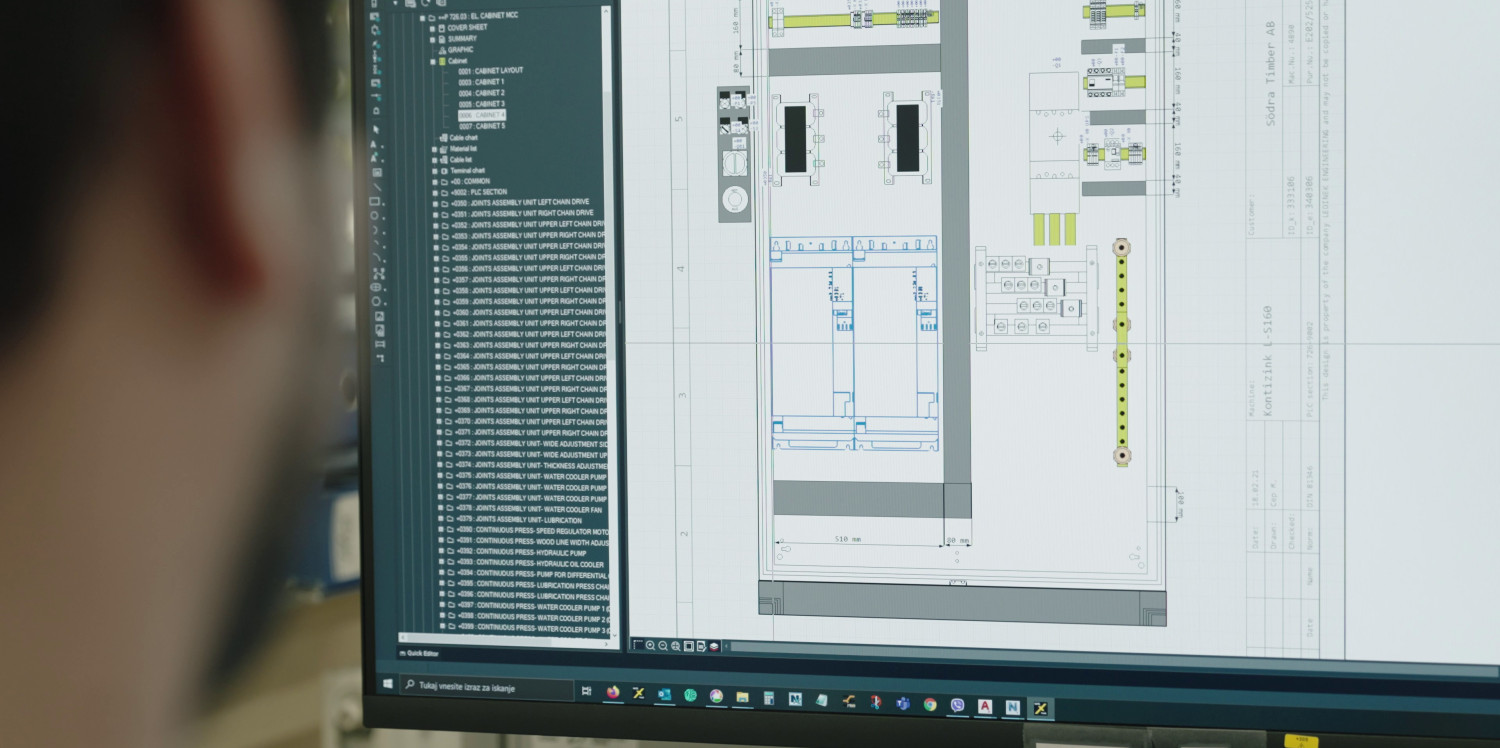The width and height of the screenshot is (1500, 748).
Task: Expand +0350 JOINTS ASSEMBLY UNIT LEFT CHAIN DRIVE
Action: point(437,203)
